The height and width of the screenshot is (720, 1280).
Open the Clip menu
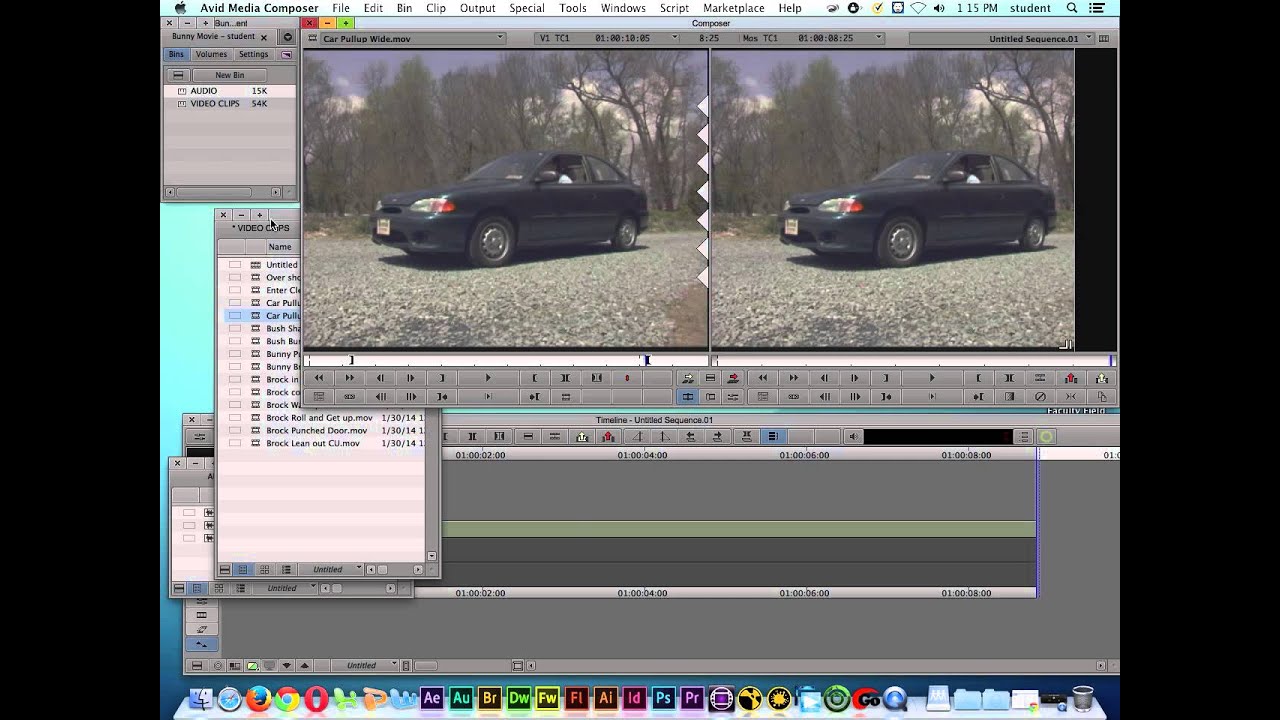pyautogui.click(x=436, y=8)
